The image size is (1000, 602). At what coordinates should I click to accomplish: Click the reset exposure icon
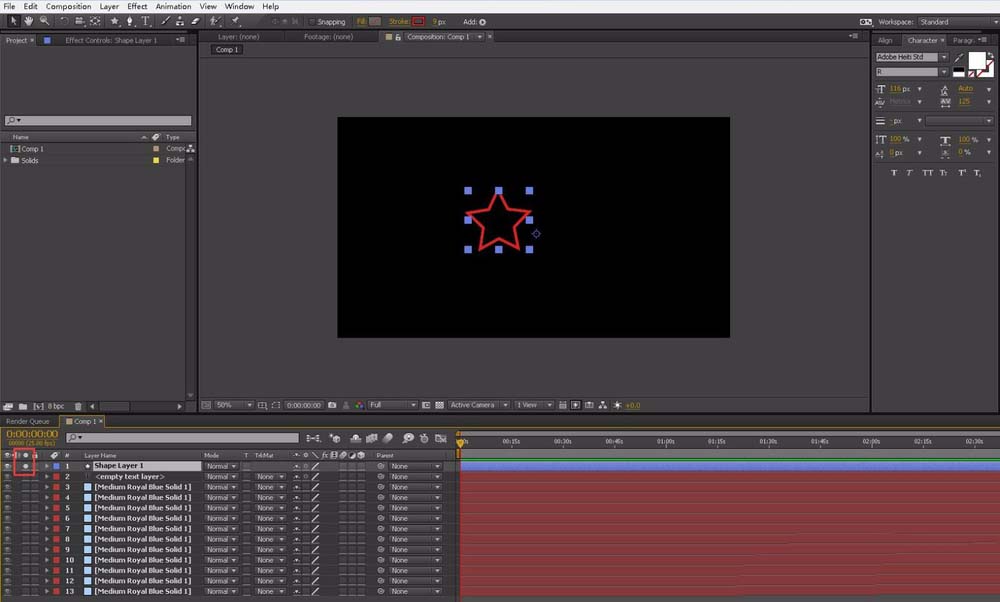(x=617, y=405)
